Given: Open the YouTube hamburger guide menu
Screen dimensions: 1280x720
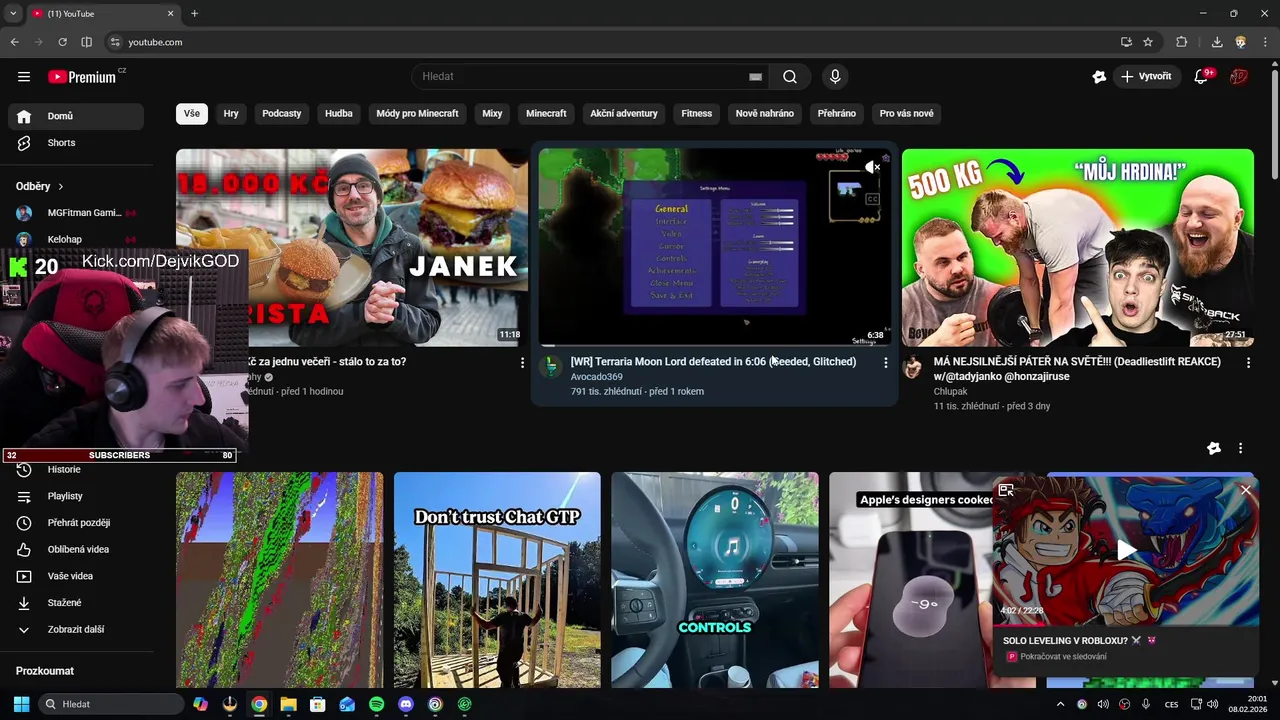Looking at the screenshot, I should click(24, 77).
